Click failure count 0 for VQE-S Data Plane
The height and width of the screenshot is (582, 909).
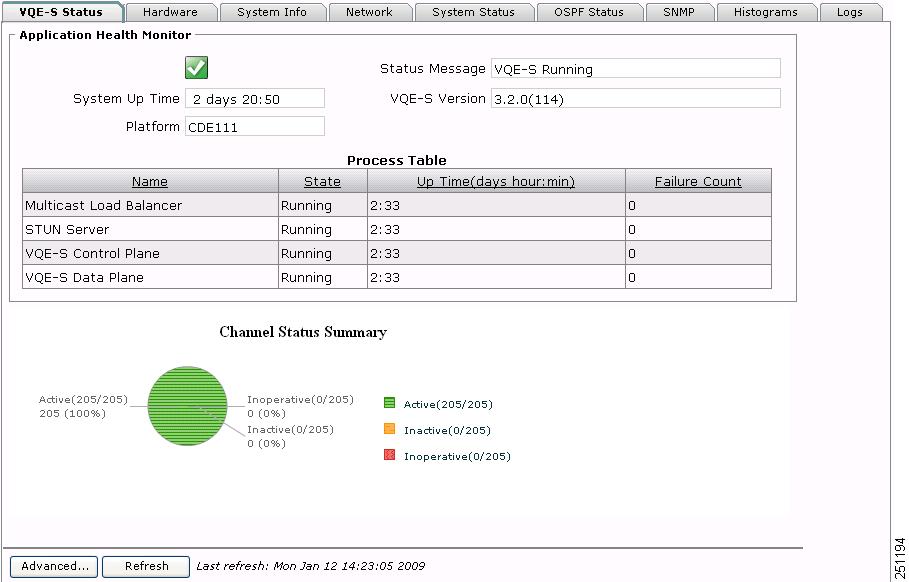click(x=632, y=278)
